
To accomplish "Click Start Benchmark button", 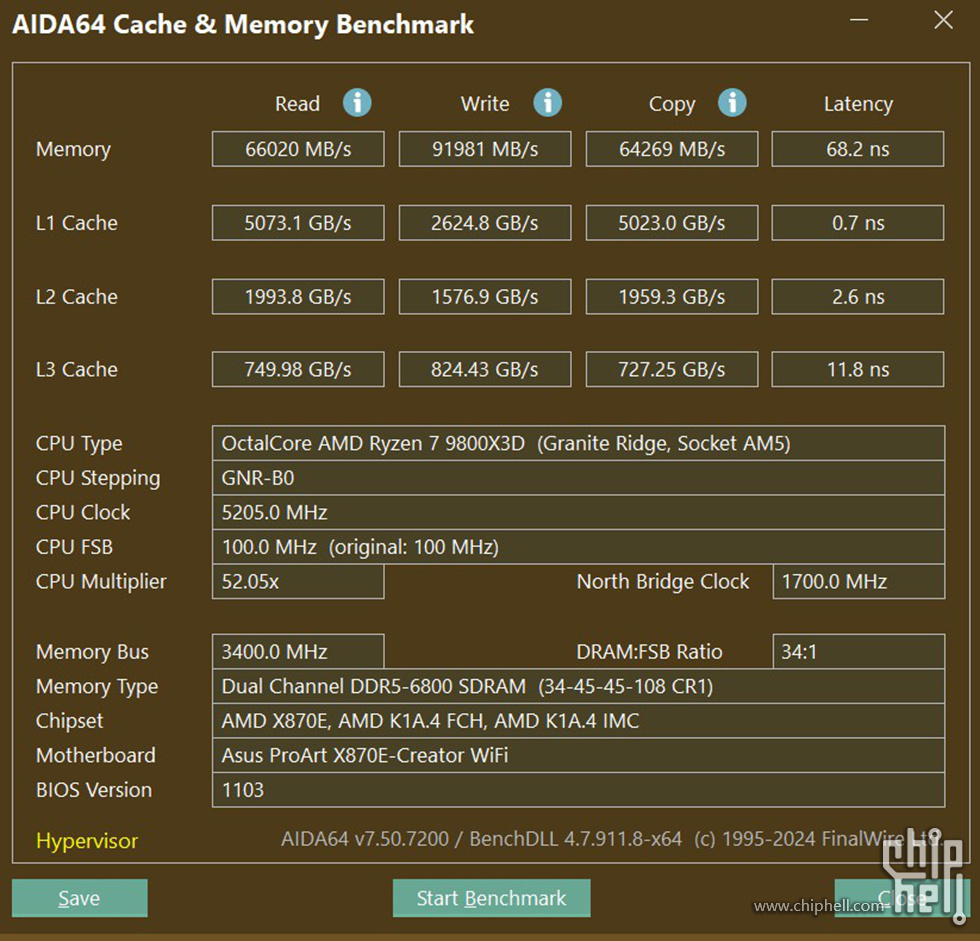I will (x=491, y=898).
